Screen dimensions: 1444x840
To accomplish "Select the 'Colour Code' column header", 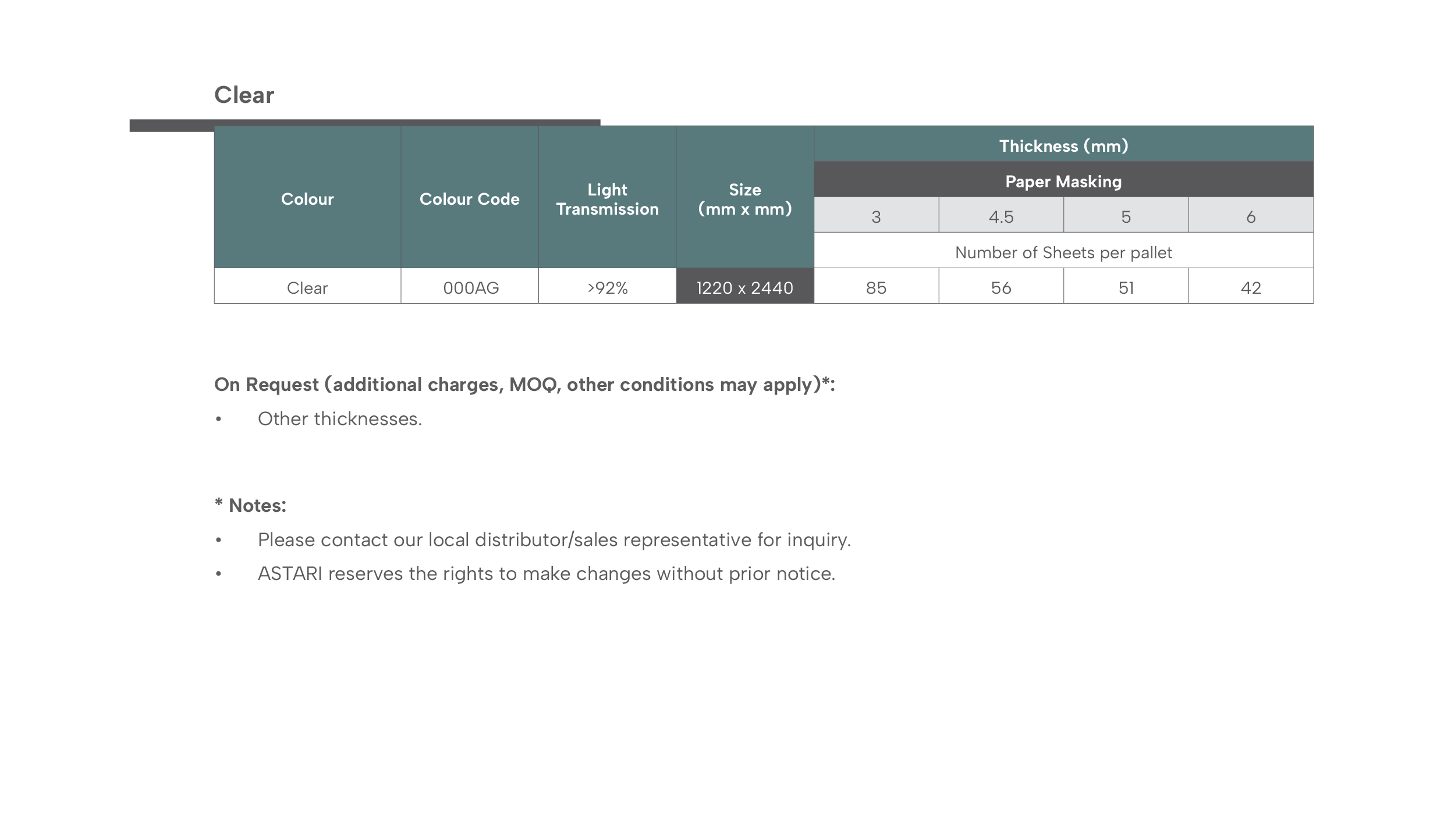I will 470,197.
